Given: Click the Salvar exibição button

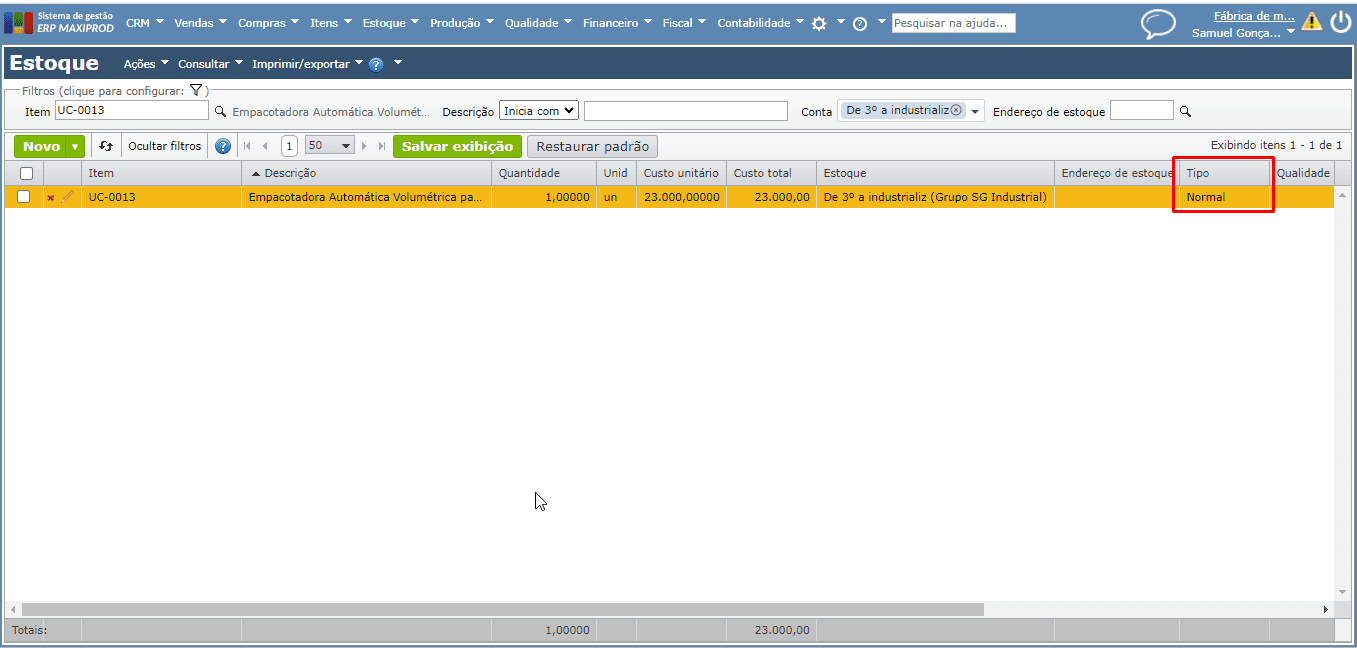Looking at the screenshot, I should 457,146.
